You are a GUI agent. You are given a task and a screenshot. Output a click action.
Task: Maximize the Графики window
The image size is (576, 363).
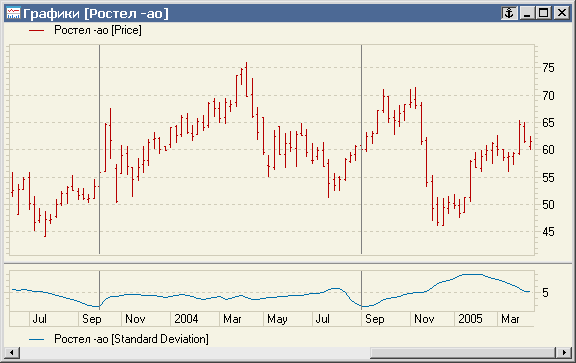coord(544,14)
